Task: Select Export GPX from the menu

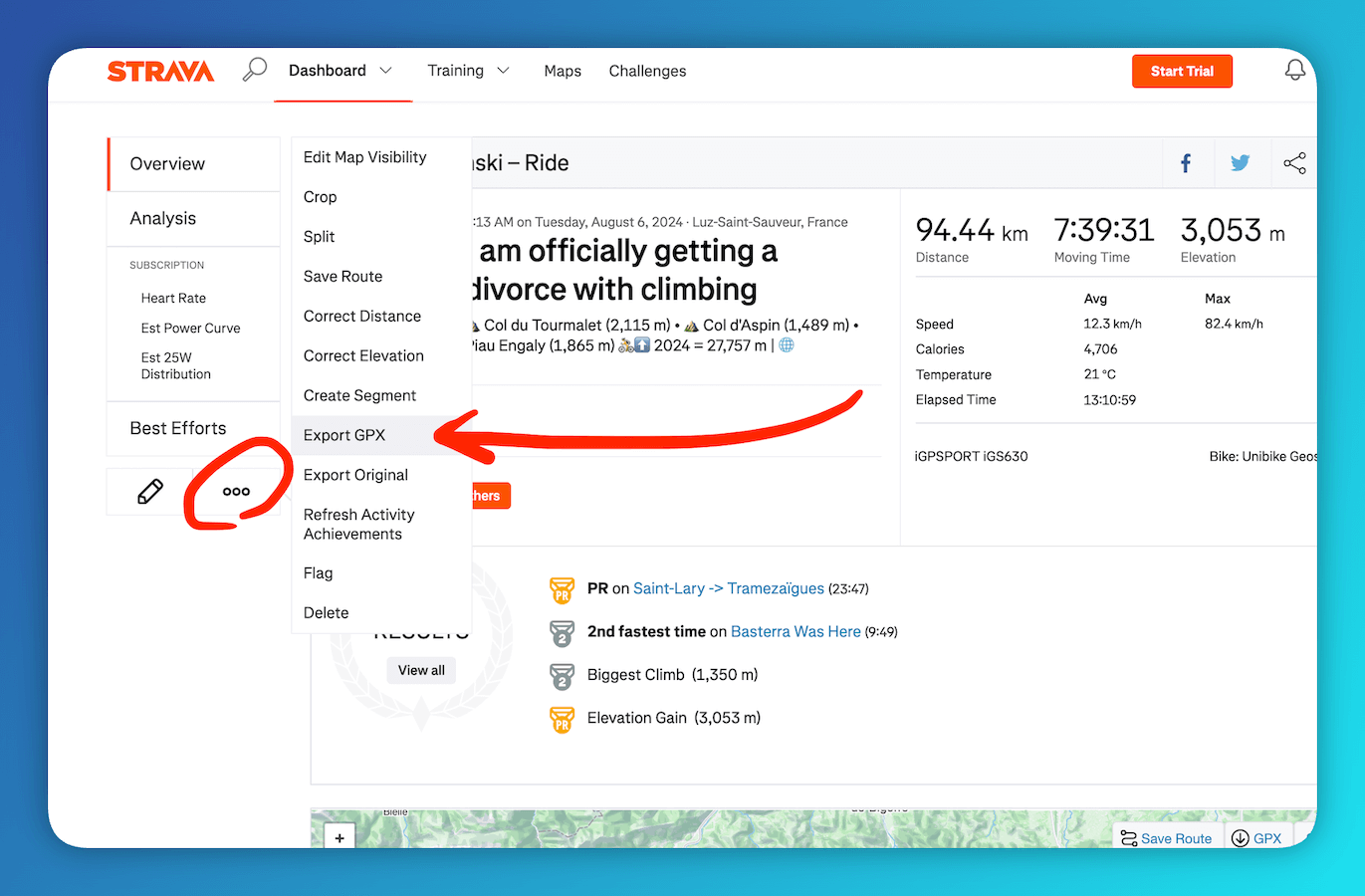Action: (x=344, y=435)
